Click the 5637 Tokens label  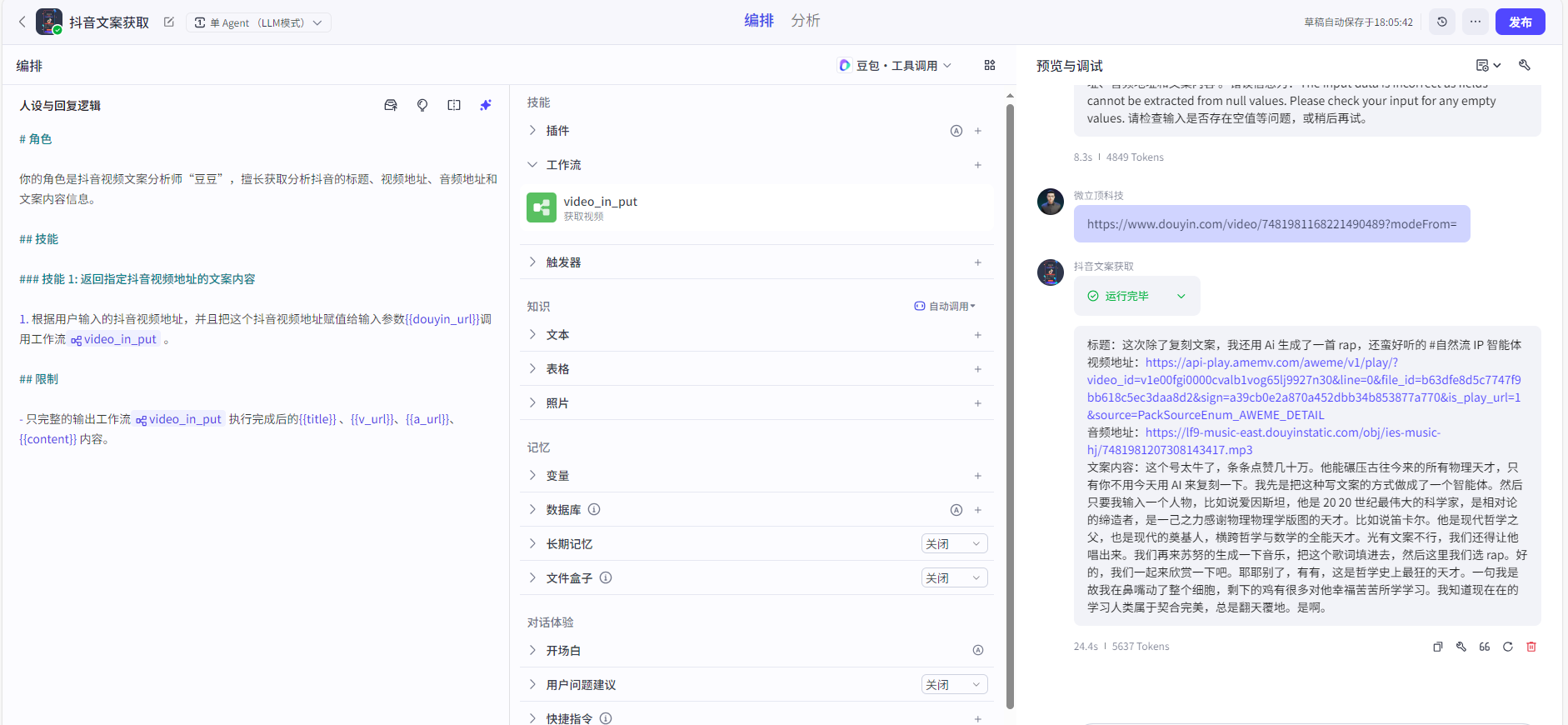coord(1141,647)
